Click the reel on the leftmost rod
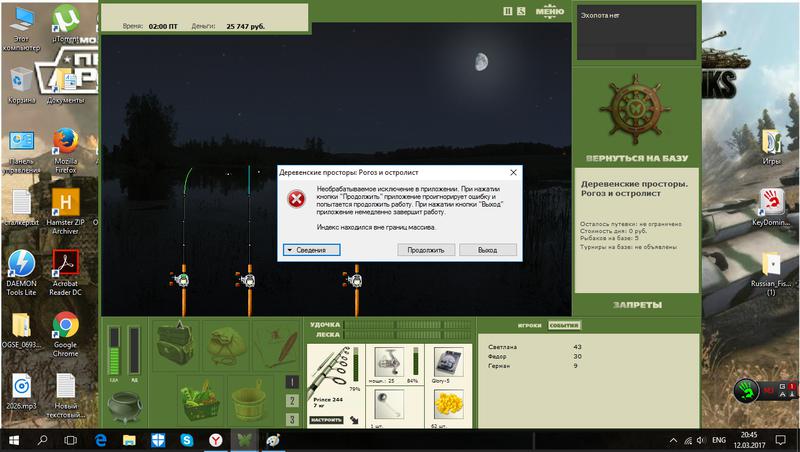Viewport: 800px width, 452px height. [180, 279]
